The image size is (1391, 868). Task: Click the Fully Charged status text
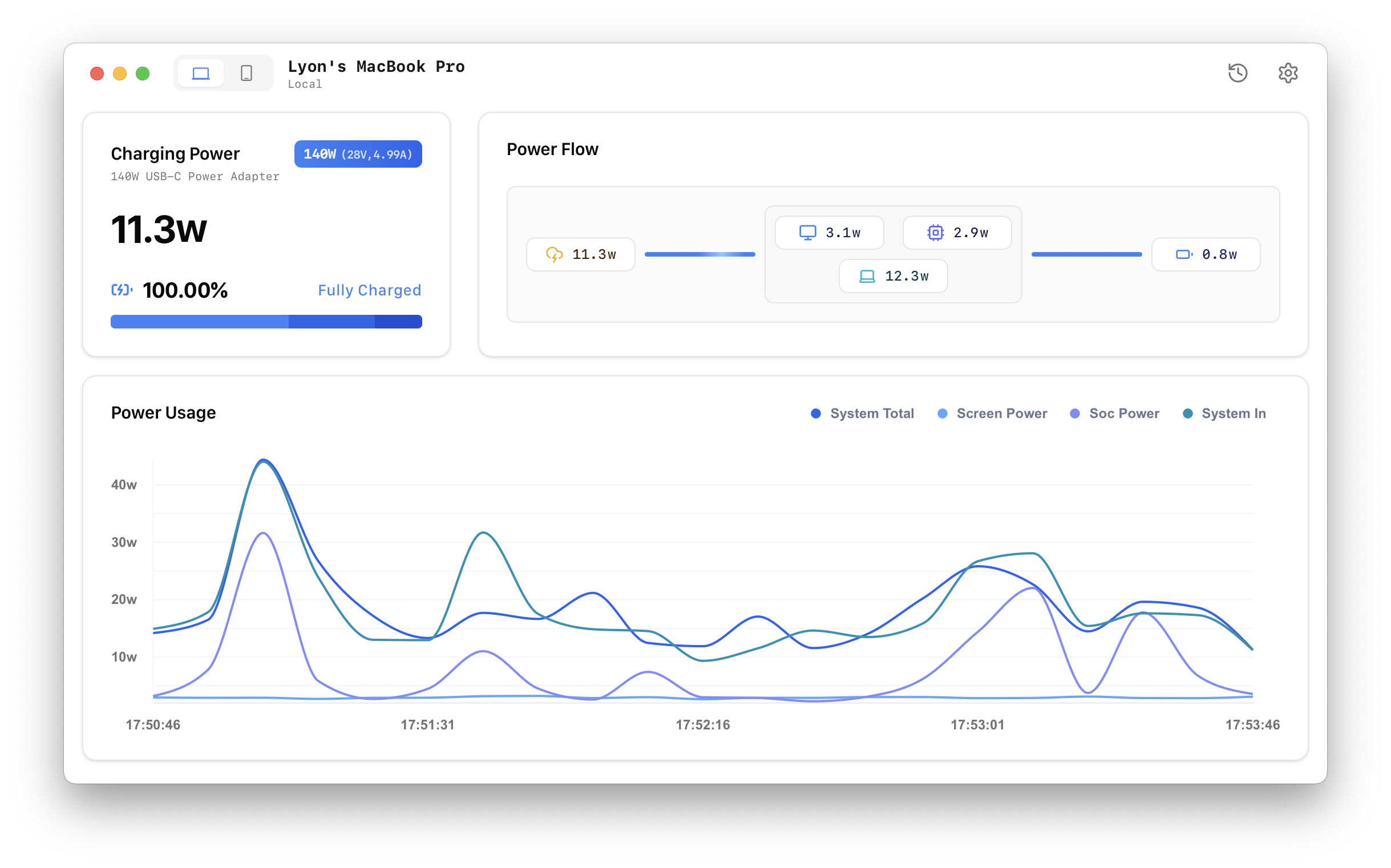coord(369,290)
